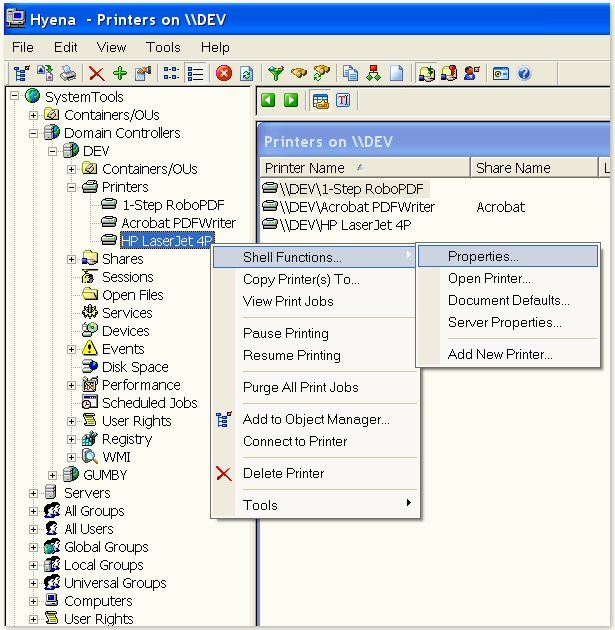Viewport: 615px width, 630px height.
Task: Click the green back arrow icon
Action: click(268, 100)
